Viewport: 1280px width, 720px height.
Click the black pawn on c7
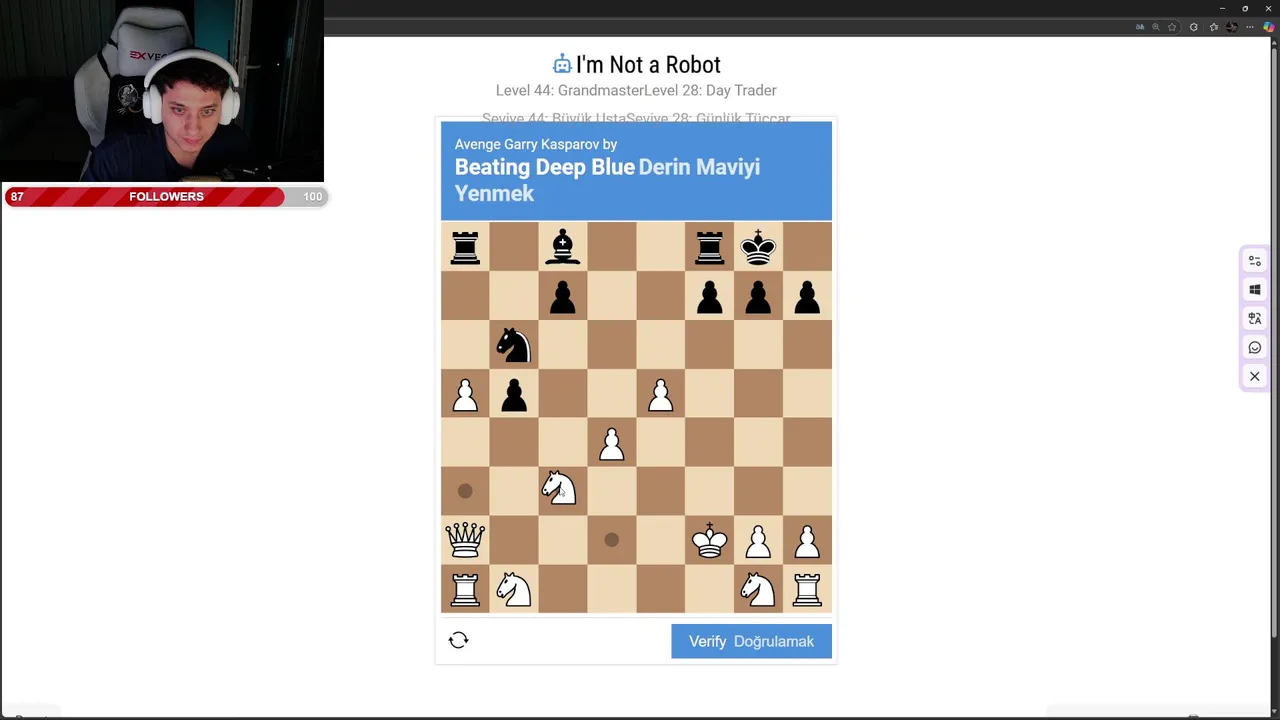click(562, 296)
